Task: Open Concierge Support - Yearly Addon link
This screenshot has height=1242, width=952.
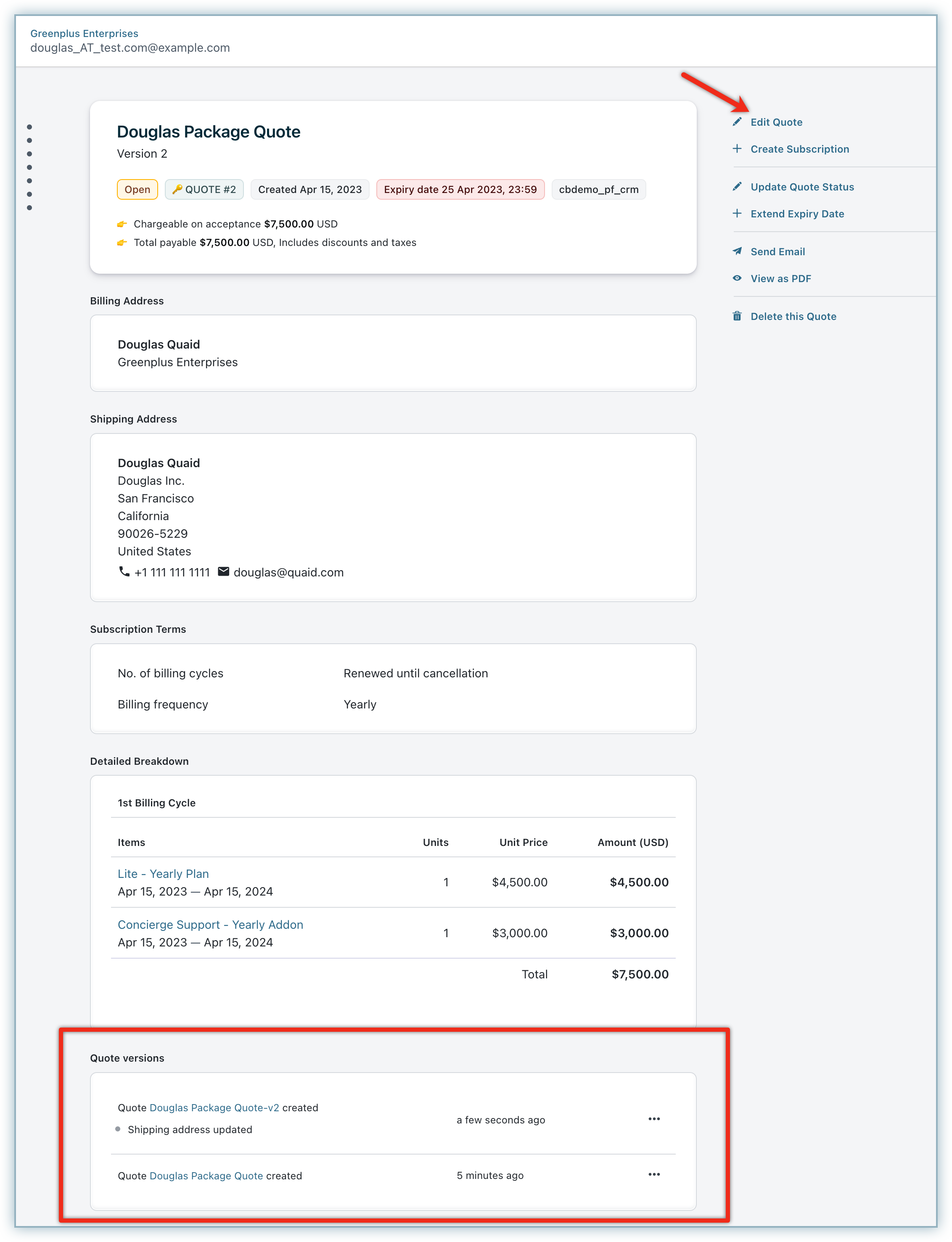Action: [x=210, y=925]
